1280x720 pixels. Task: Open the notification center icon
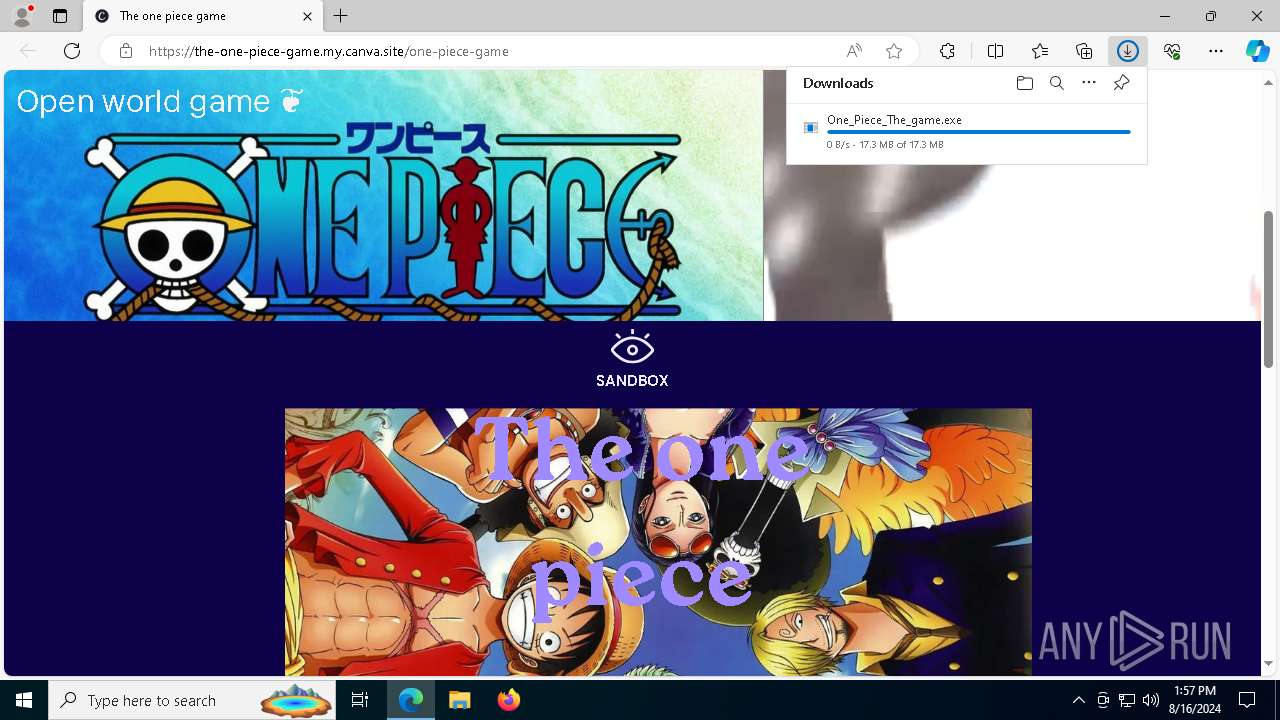pyautogui.click(x=1247, y=700)
